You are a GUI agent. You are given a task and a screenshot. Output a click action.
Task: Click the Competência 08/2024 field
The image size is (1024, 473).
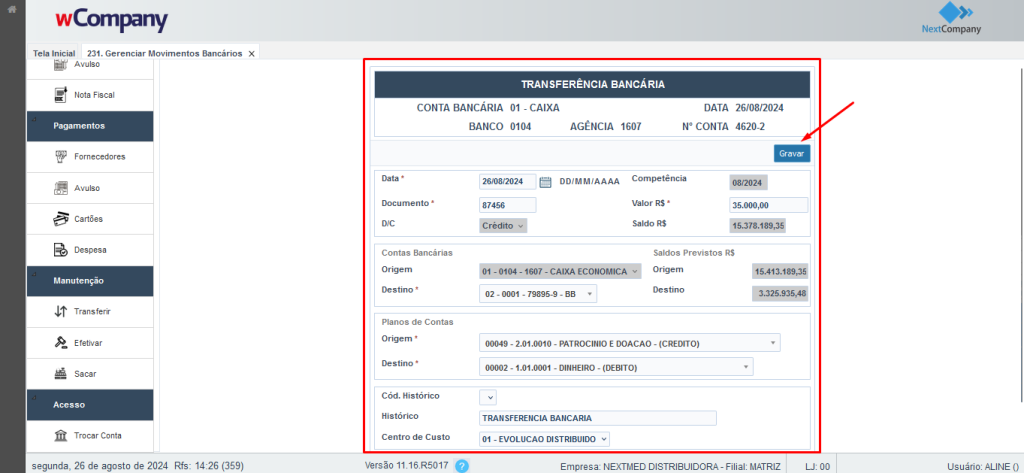pyautogui.click(x=748, y=184)
